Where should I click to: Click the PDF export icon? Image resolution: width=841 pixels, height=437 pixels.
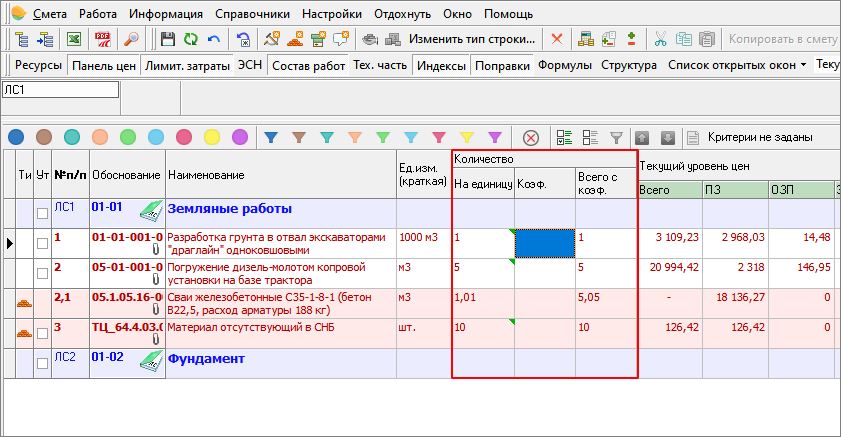tap(102, 39)
